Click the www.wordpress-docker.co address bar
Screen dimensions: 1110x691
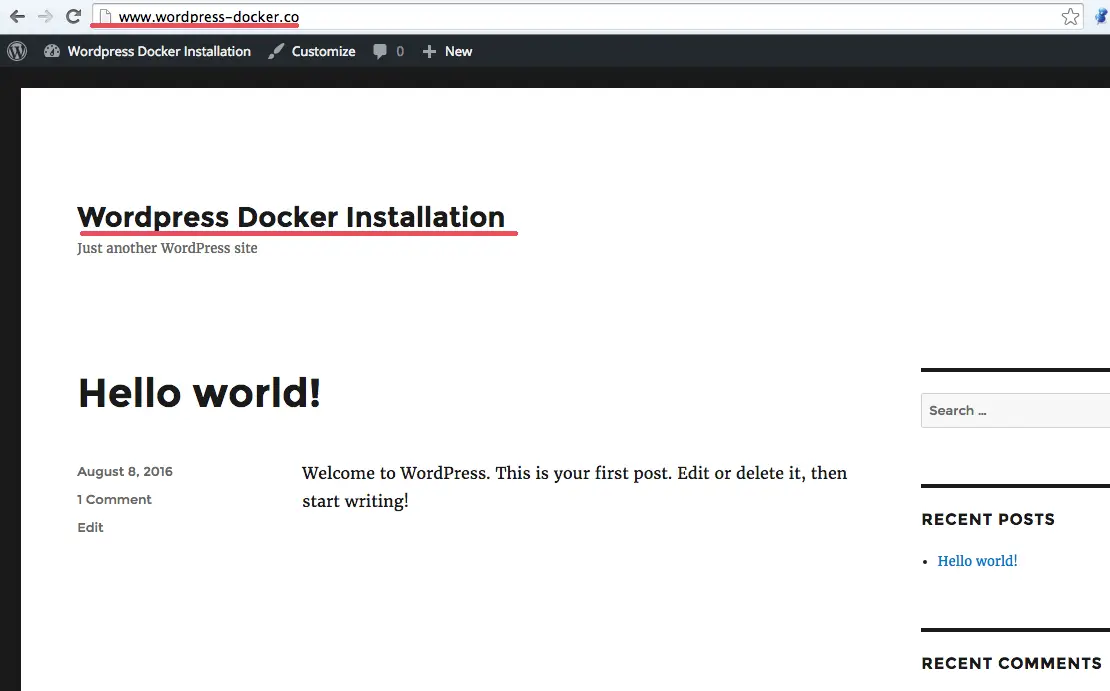click(x=588, y=16)
